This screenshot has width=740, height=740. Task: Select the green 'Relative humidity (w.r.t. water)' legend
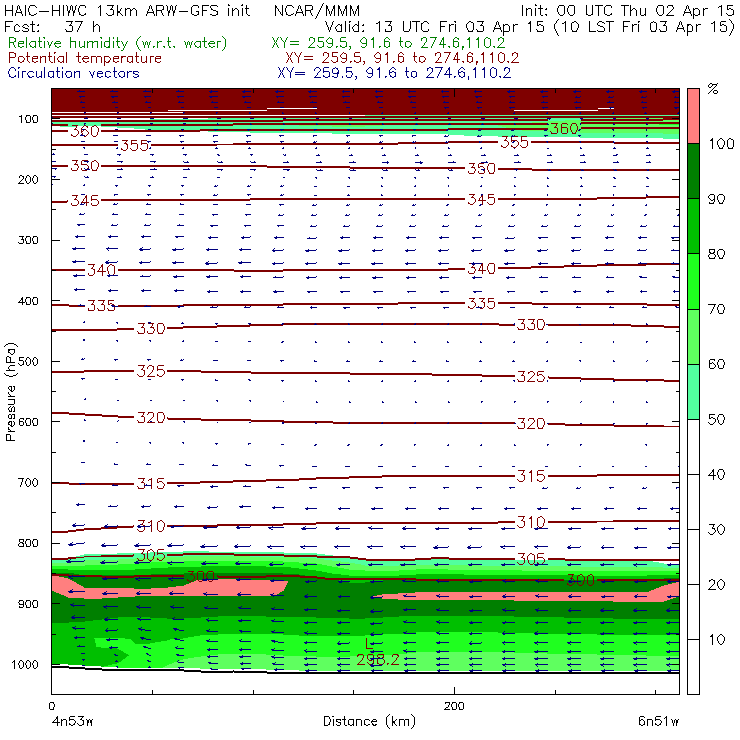click(118, 43)
